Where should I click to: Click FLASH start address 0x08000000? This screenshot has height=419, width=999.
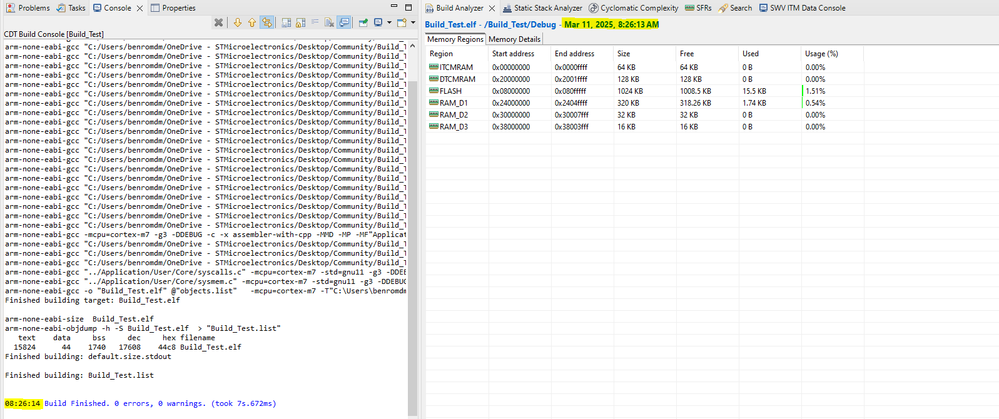tap(511, 91)
